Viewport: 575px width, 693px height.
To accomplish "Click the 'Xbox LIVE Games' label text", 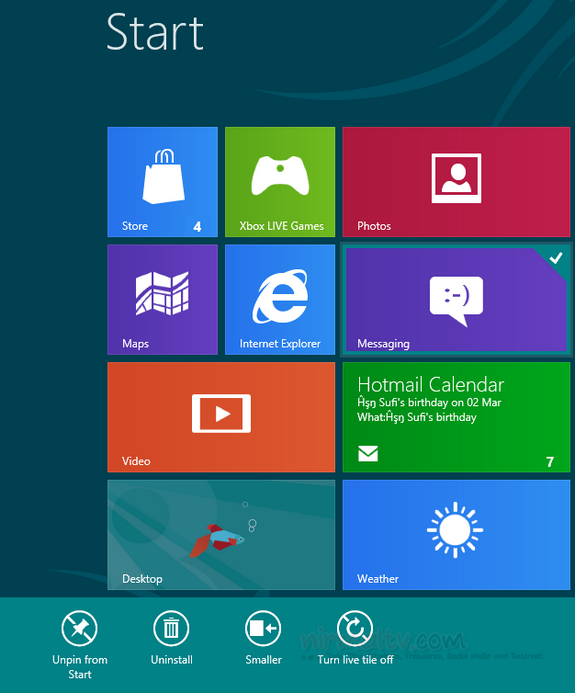I will click(282, 226).
